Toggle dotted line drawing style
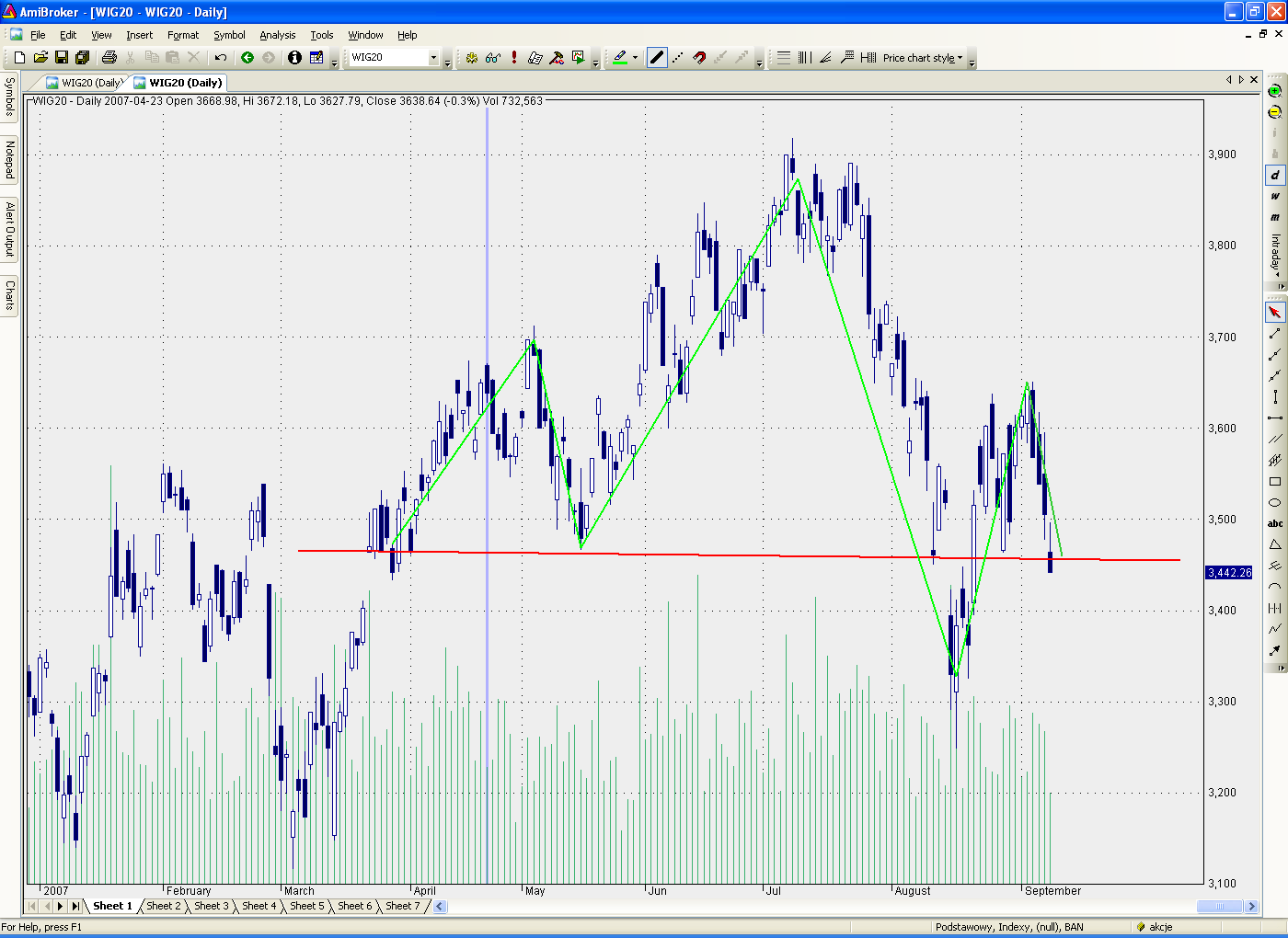This screenshot has height=938, width=1288. 678,58
